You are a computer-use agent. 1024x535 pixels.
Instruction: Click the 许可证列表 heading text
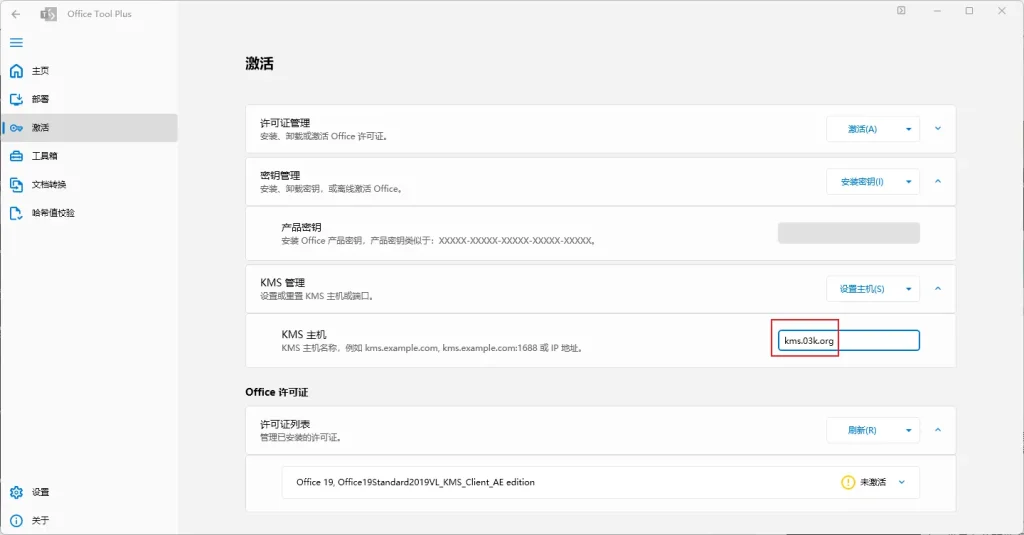[x=285, y=424]
